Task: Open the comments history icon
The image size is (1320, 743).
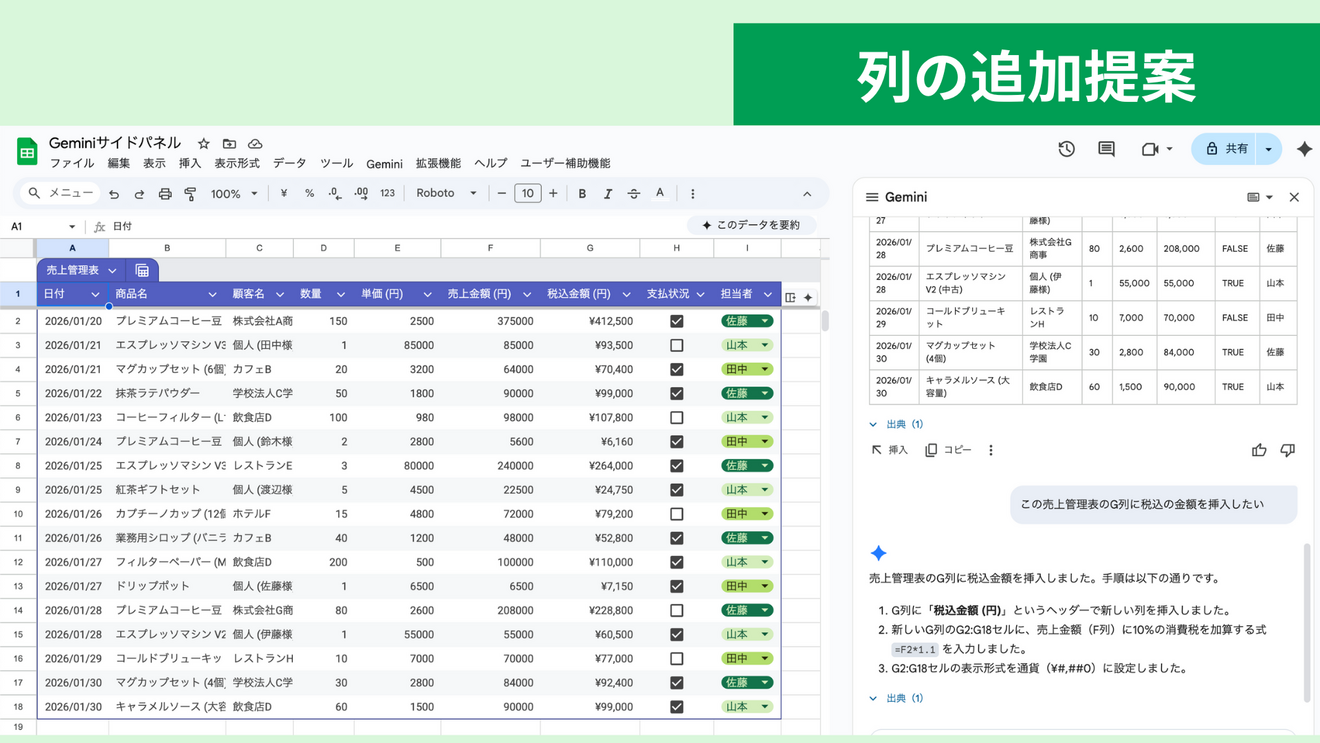Action: 1106,149
